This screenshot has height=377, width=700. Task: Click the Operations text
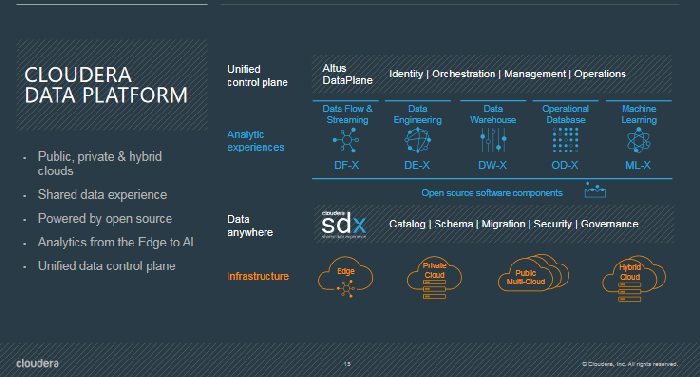[x=600, y=74]
